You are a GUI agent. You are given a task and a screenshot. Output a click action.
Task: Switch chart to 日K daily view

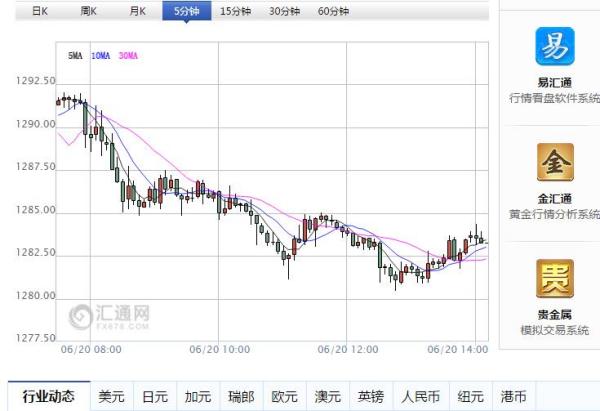click(40, 11)
